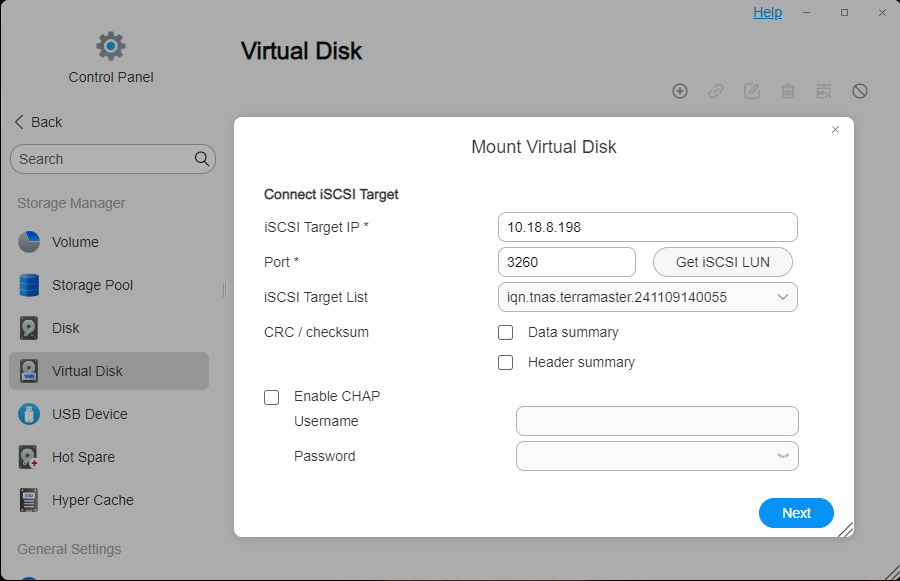Close the Mount Virtual Disk dialog
Viewport: 900px width, 581px height.
tap(835, 130)
